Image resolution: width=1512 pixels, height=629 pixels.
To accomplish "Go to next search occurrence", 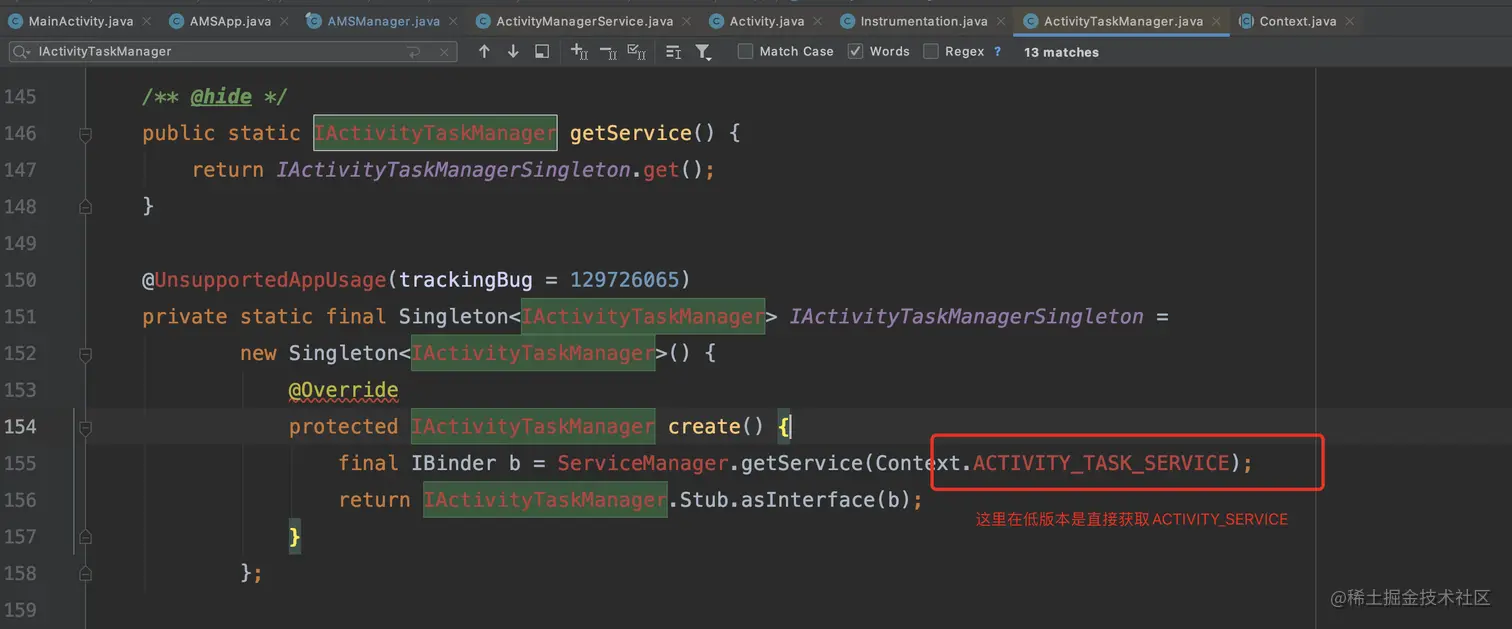I will pyautogui.click(x=513, y=51).
